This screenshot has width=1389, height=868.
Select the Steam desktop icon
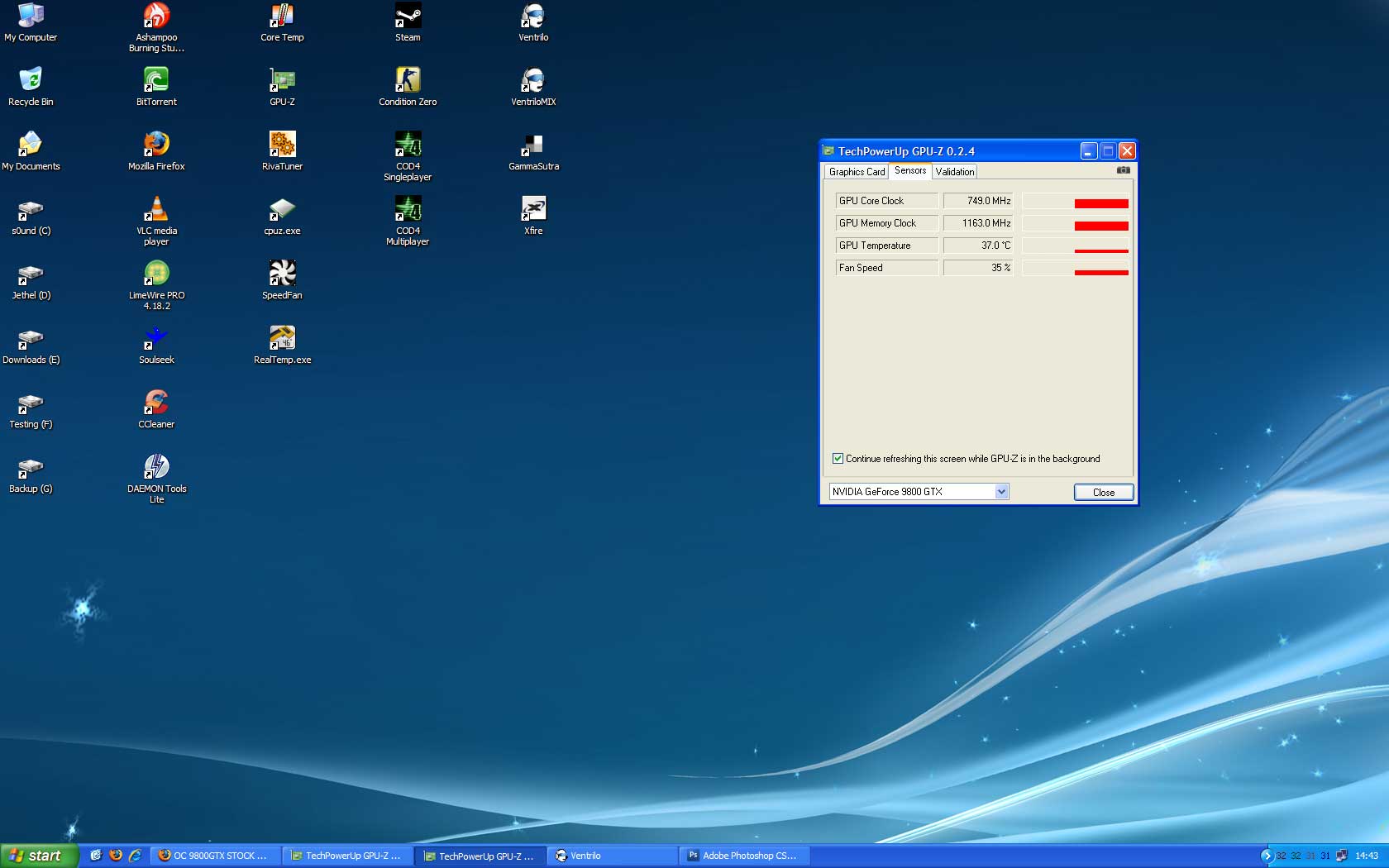coord(408,22)
